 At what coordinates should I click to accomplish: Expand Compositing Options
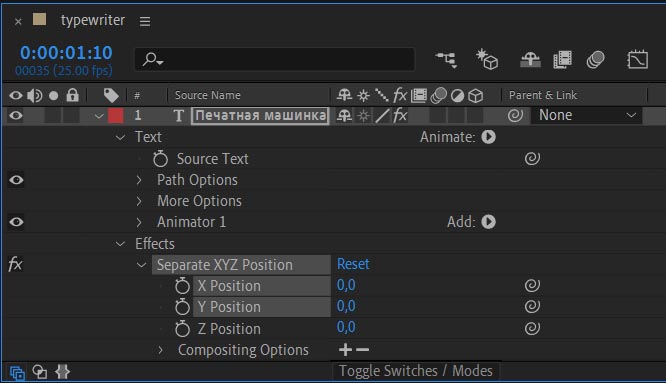point(160,350)
